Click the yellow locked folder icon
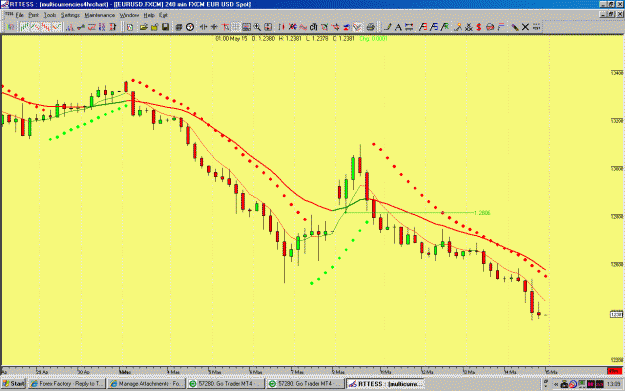 pos(154,27)
